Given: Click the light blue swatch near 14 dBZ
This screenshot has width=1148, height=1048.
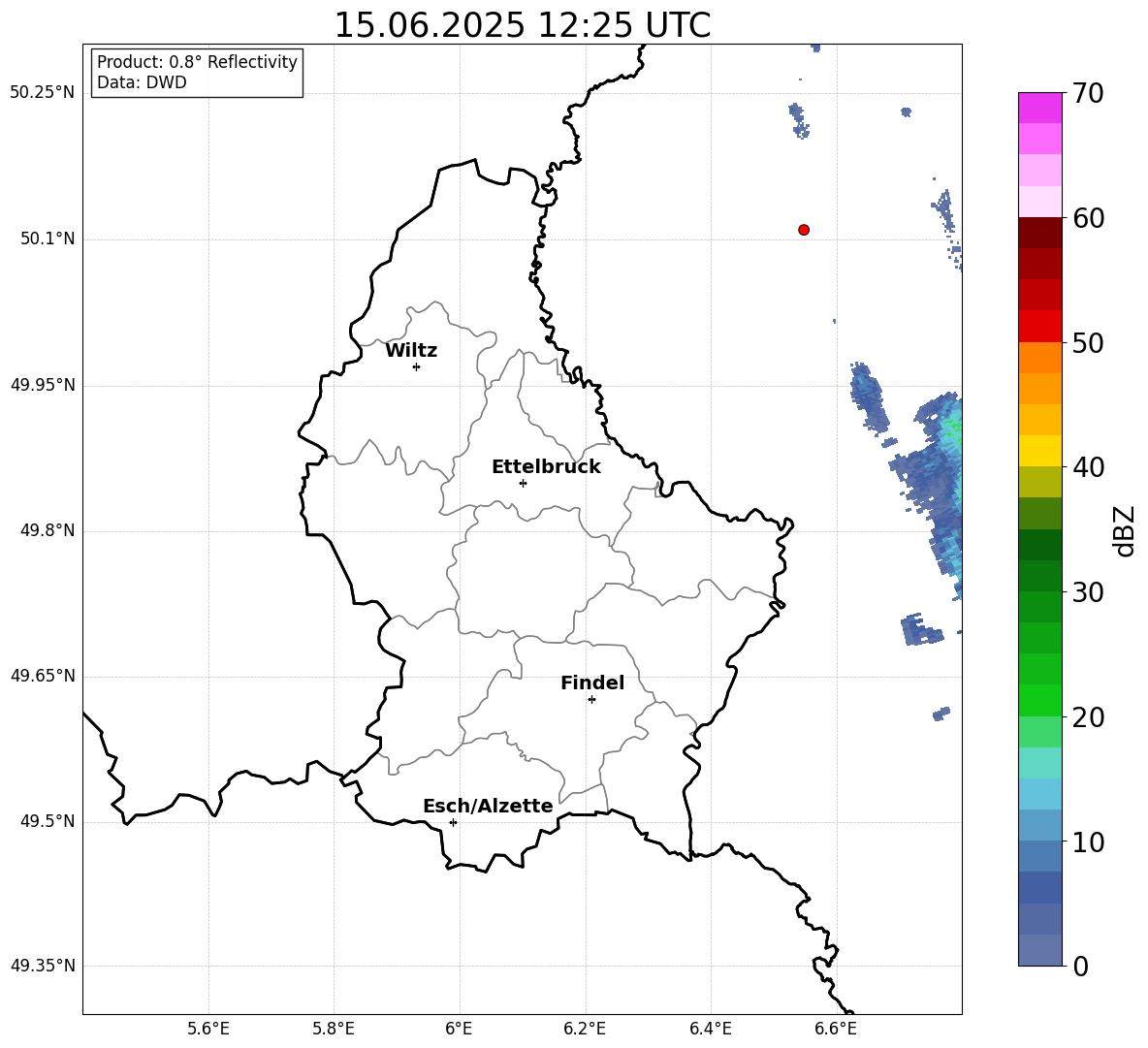Looking at the screenshot, I should 1040,794.
